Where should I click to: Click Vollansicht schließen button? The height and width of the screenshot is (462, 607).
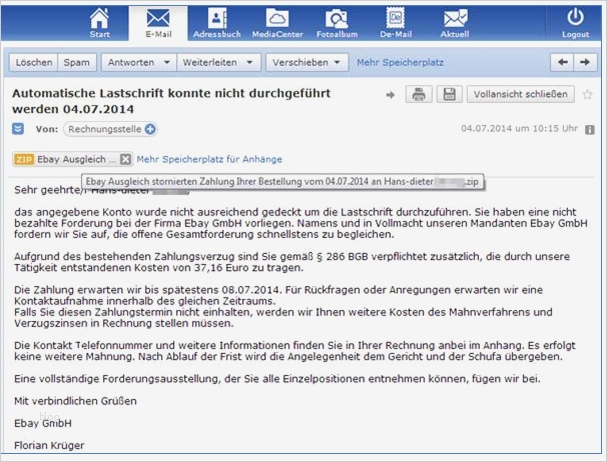tap(521, 94)
